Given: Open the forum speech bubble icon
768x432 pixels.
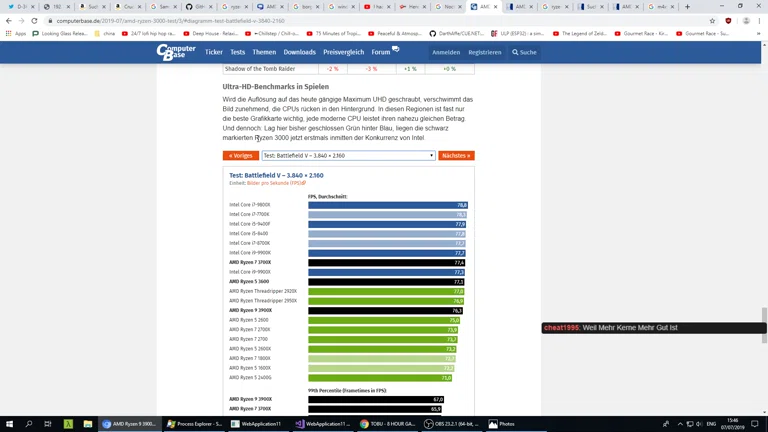Looking at the screenshot, I should coord(396,49).
